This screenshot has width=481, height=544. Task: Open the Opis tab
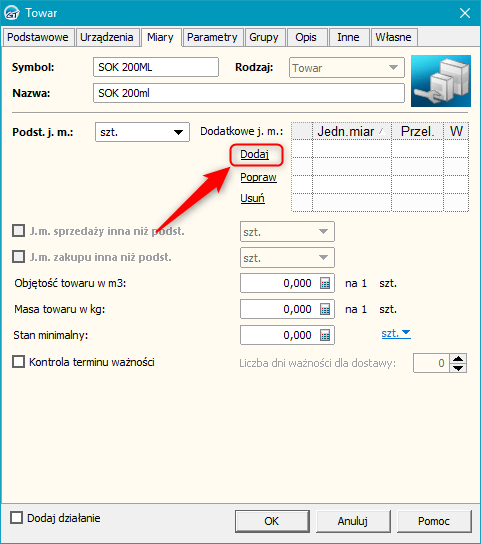pyautogui.click(x=306, y=37)
